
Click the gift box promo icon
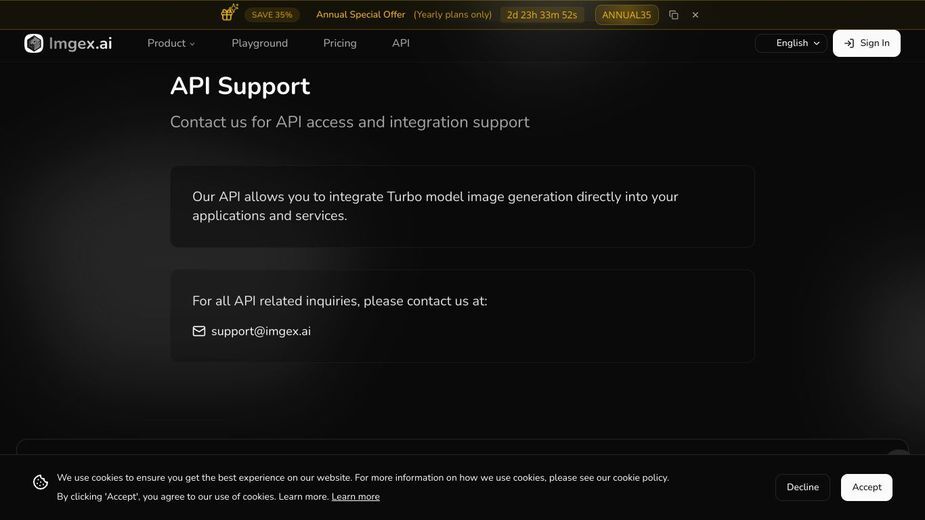tap(229, 12)
